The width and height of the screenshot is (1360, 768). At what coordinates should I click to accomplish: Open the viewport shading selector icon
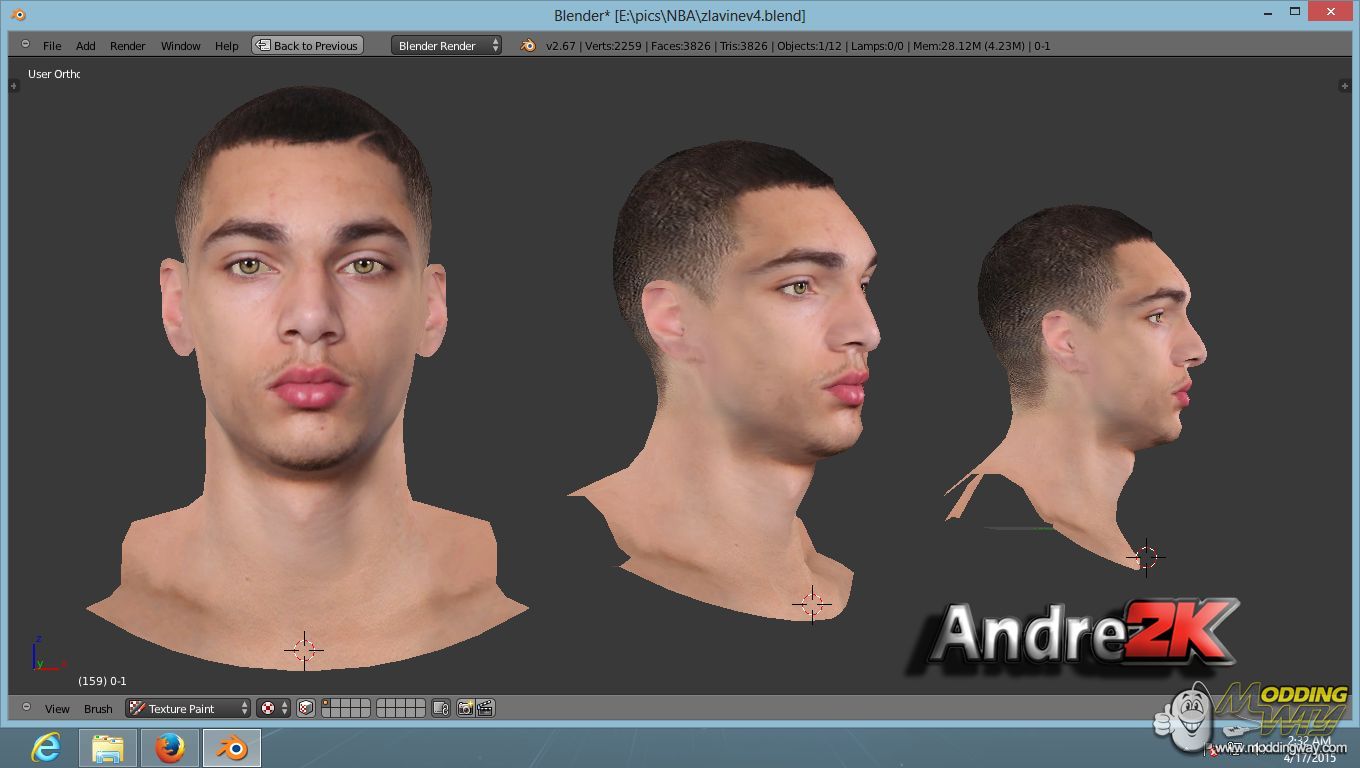273,708
